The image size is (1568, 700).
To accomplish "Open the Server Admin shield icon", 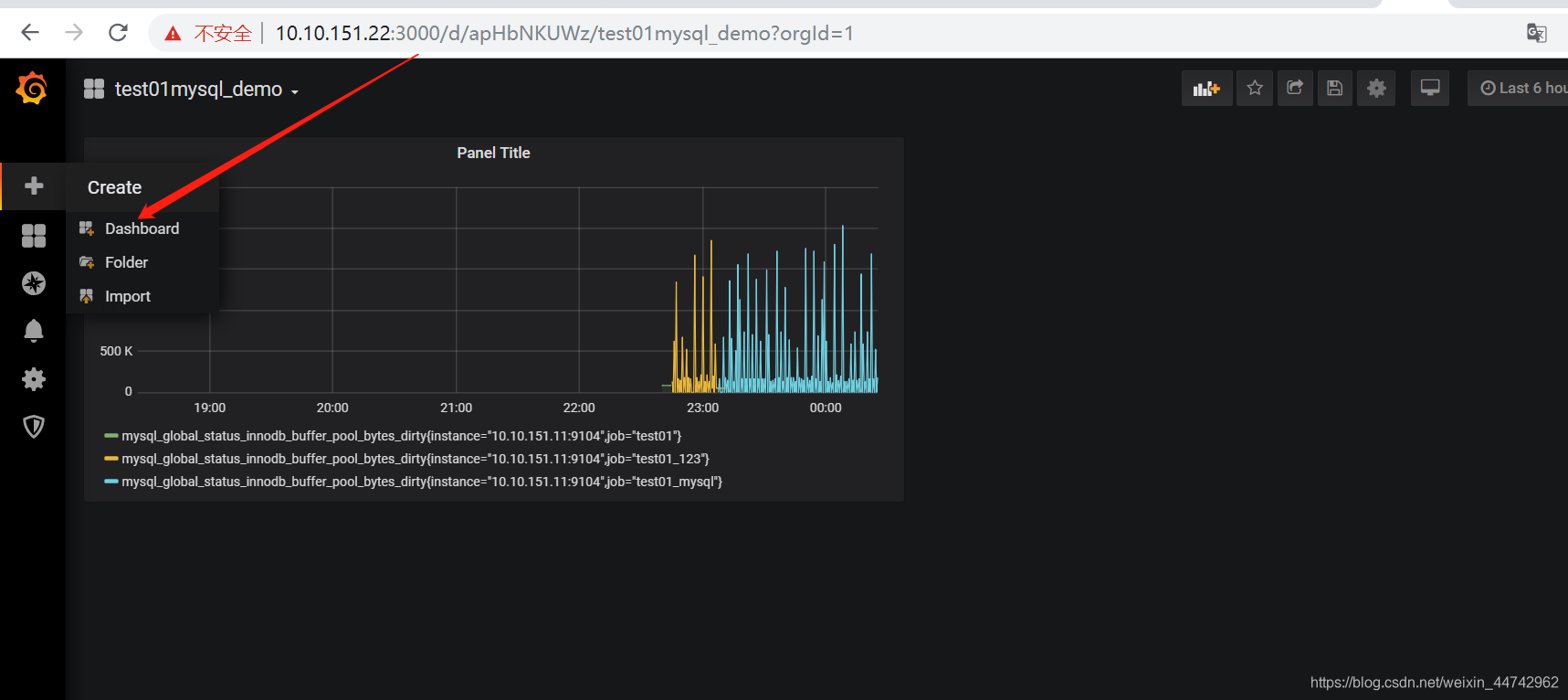I will pyautogui.click(x=34, y=426).
